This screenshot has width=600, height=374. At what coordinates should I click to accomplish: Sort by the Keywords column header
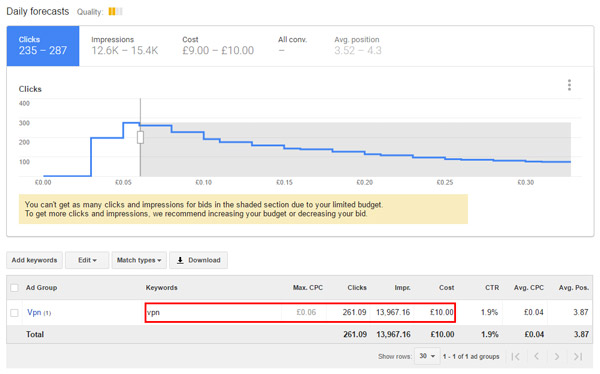[161, 287]
